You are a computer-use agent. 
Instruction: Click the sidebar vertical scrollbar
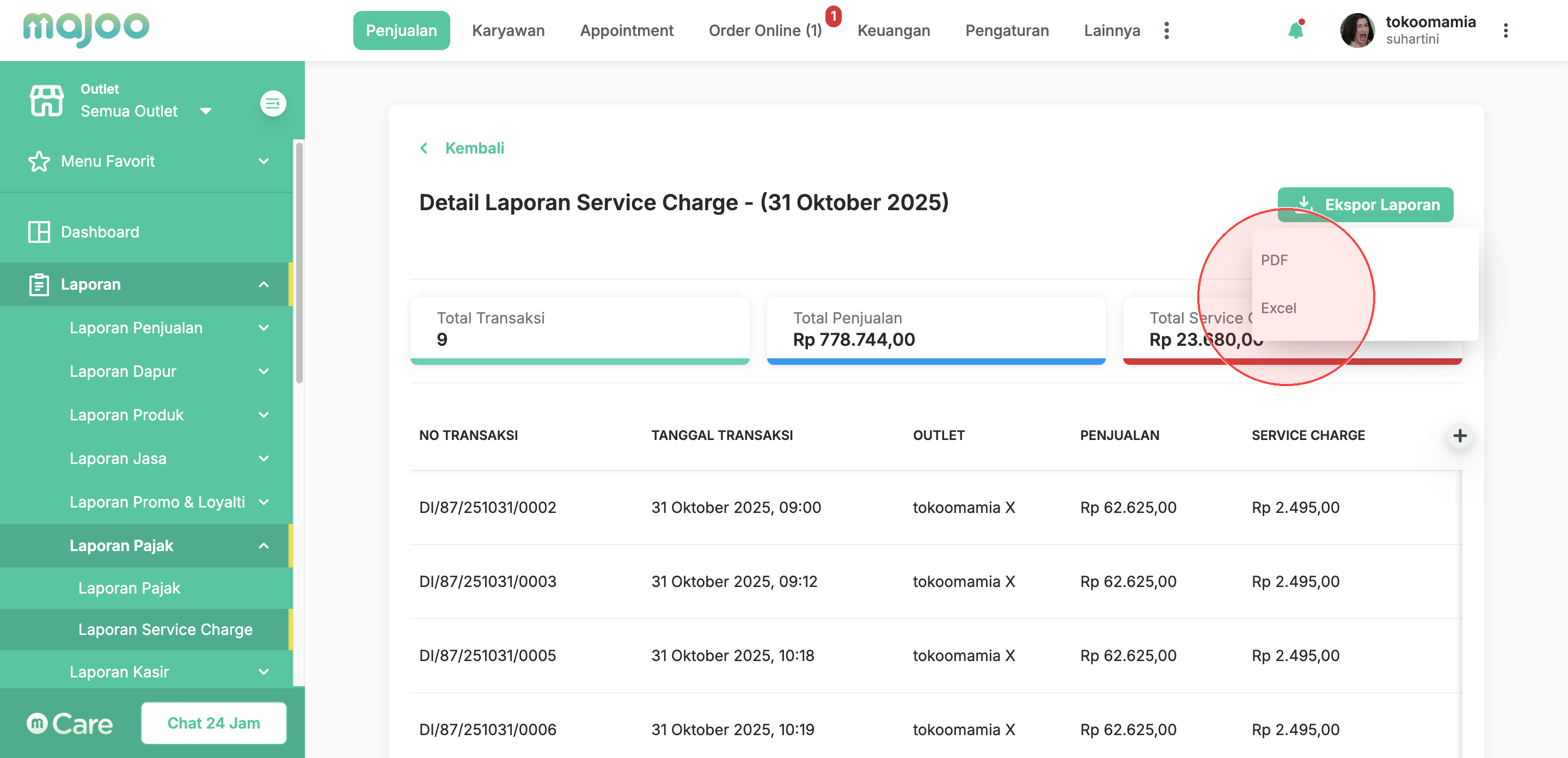pyautogui.click(x=299, y=262)
